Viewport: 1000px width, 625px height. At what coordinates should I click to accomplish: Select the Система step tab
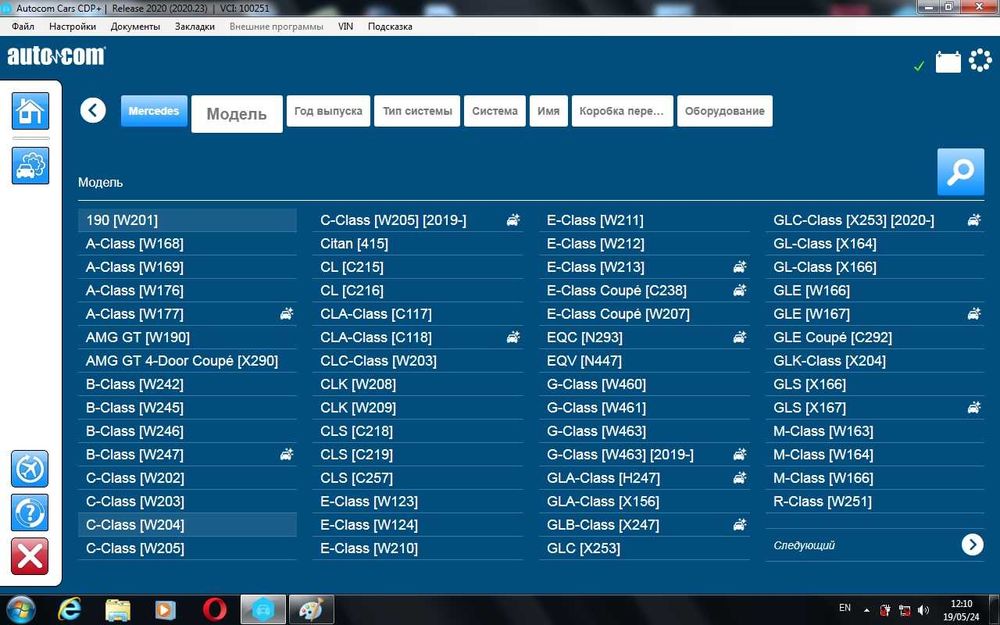(495, 111)
